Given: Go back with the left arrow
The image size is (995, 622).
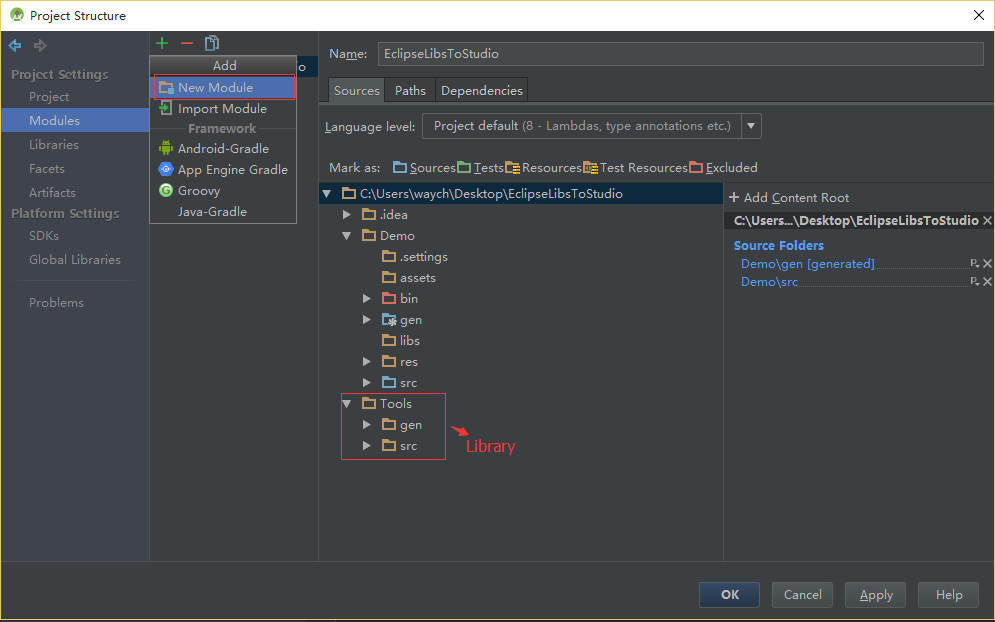Looking at the screenshot, I should pyautogui.click(x=15, y=45).
